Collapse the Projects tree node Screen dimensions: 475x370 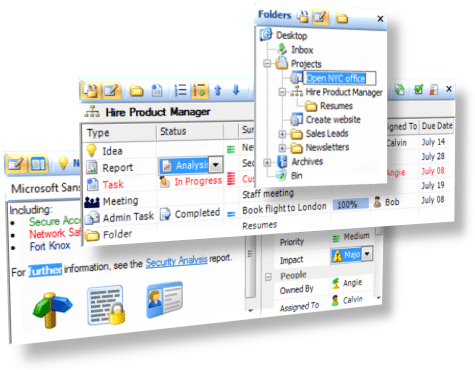coord(267,64)
